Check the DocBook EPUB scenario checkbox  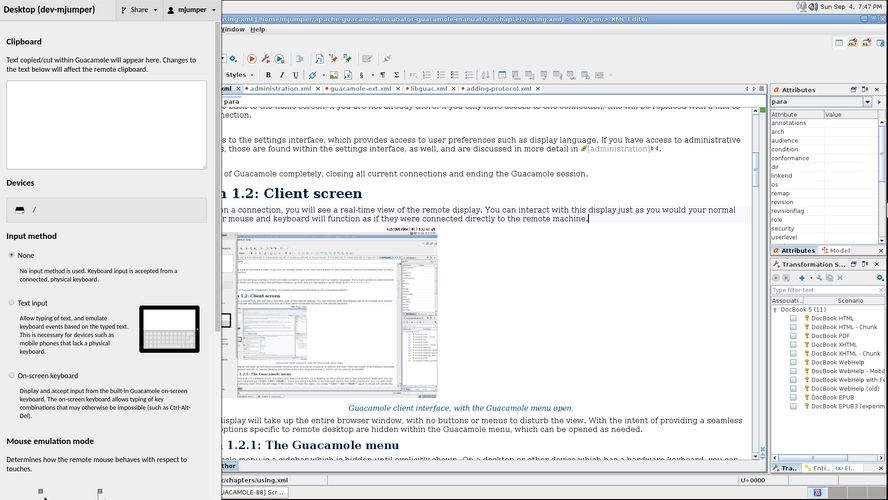coord(793,398)
